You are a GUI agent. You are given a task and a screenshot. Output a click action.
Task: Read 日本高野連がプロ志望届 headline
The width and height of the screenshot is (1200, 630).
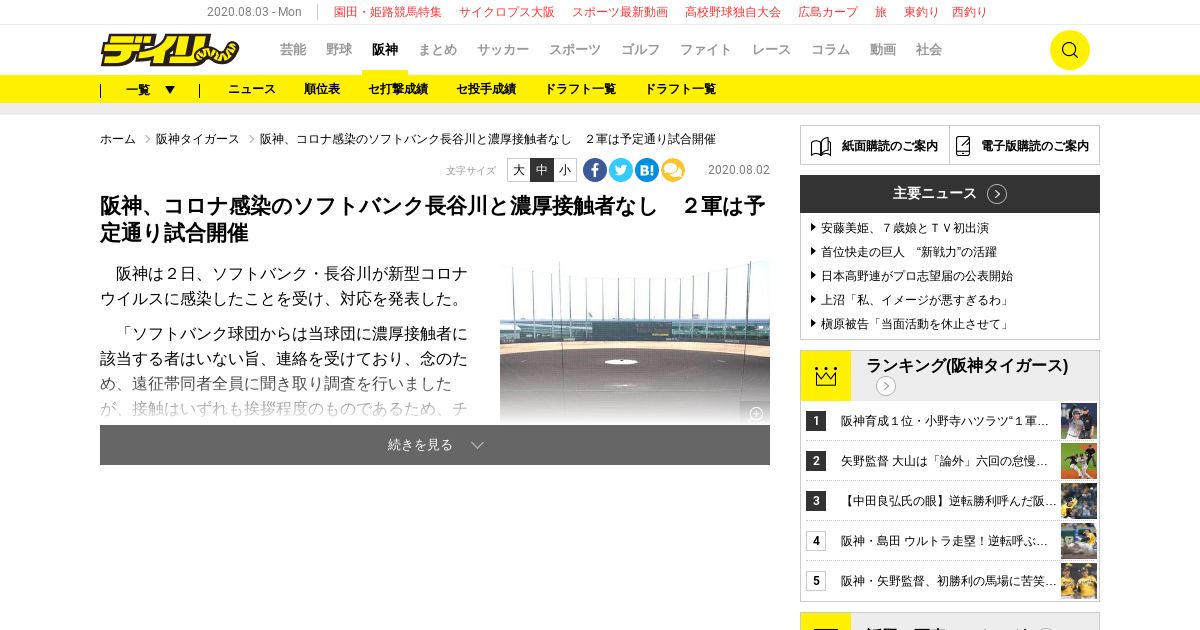[x=917, y=276]
